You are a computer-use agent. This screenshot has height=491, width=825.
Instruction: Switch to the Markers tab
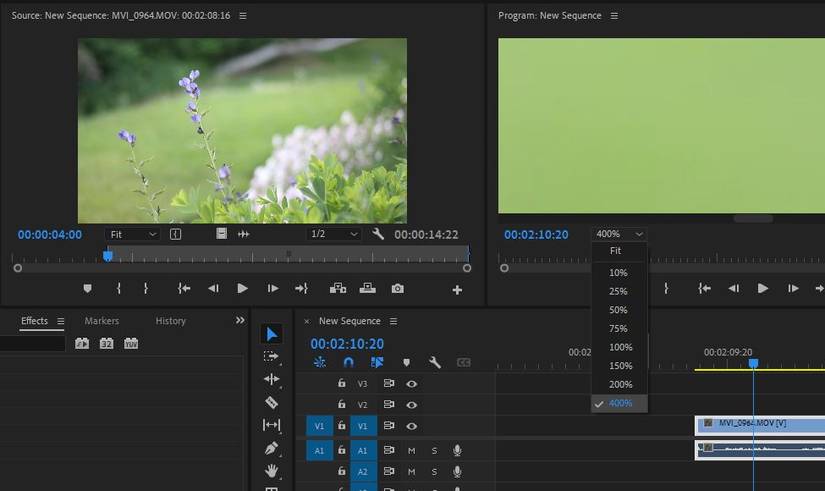pos(101,321)
